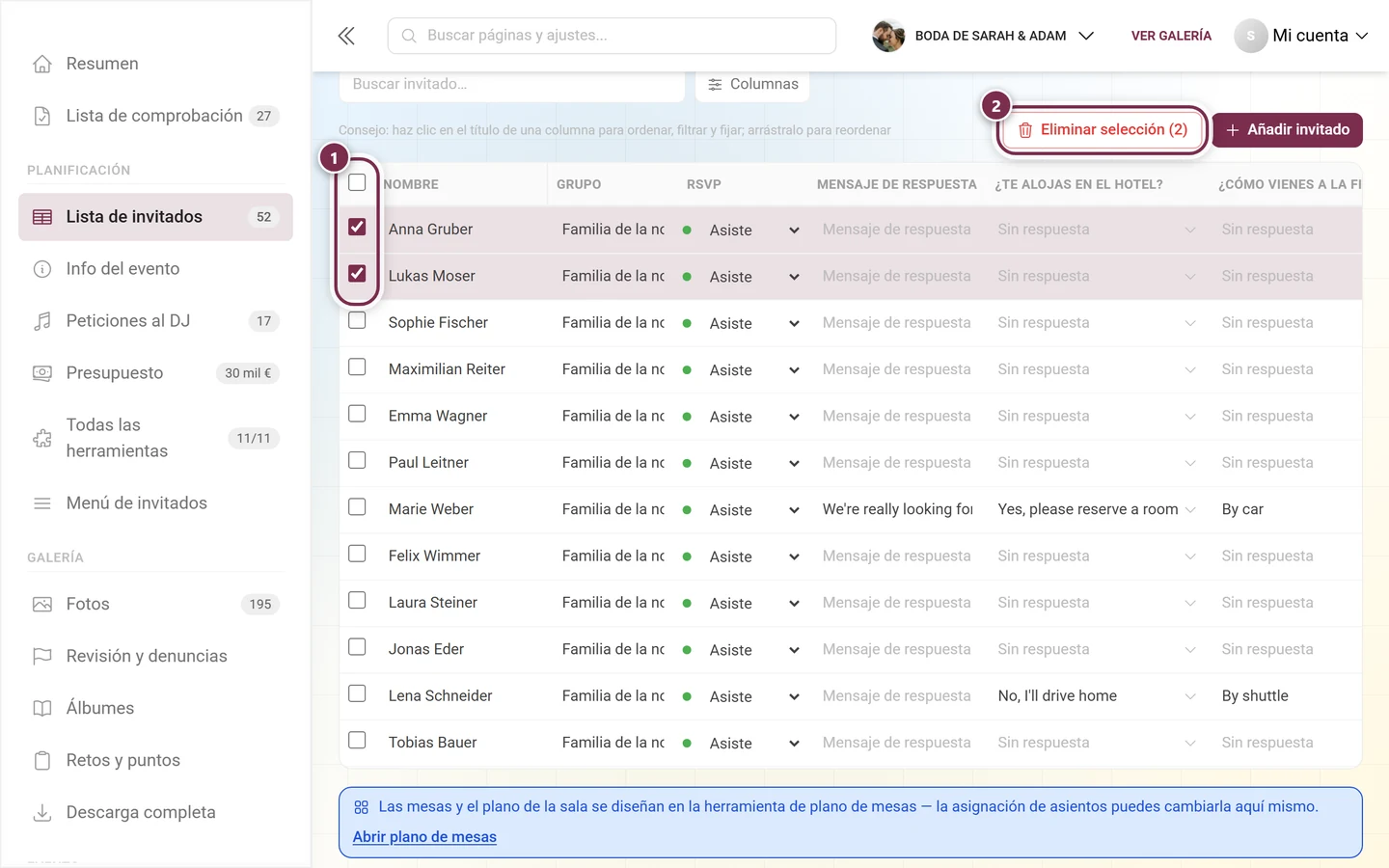Click the Peticiones al DJ music note icon
The height and width of the screenshot is (868, 1389).
[x=42, y=321]
